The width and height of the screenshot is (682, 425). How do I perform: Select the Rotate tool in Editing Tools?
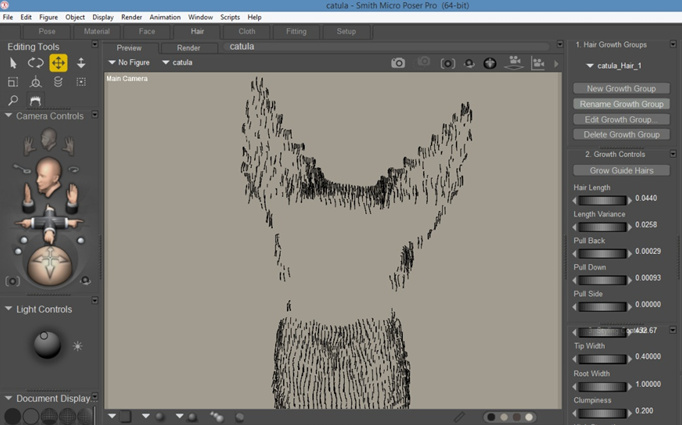35,63
